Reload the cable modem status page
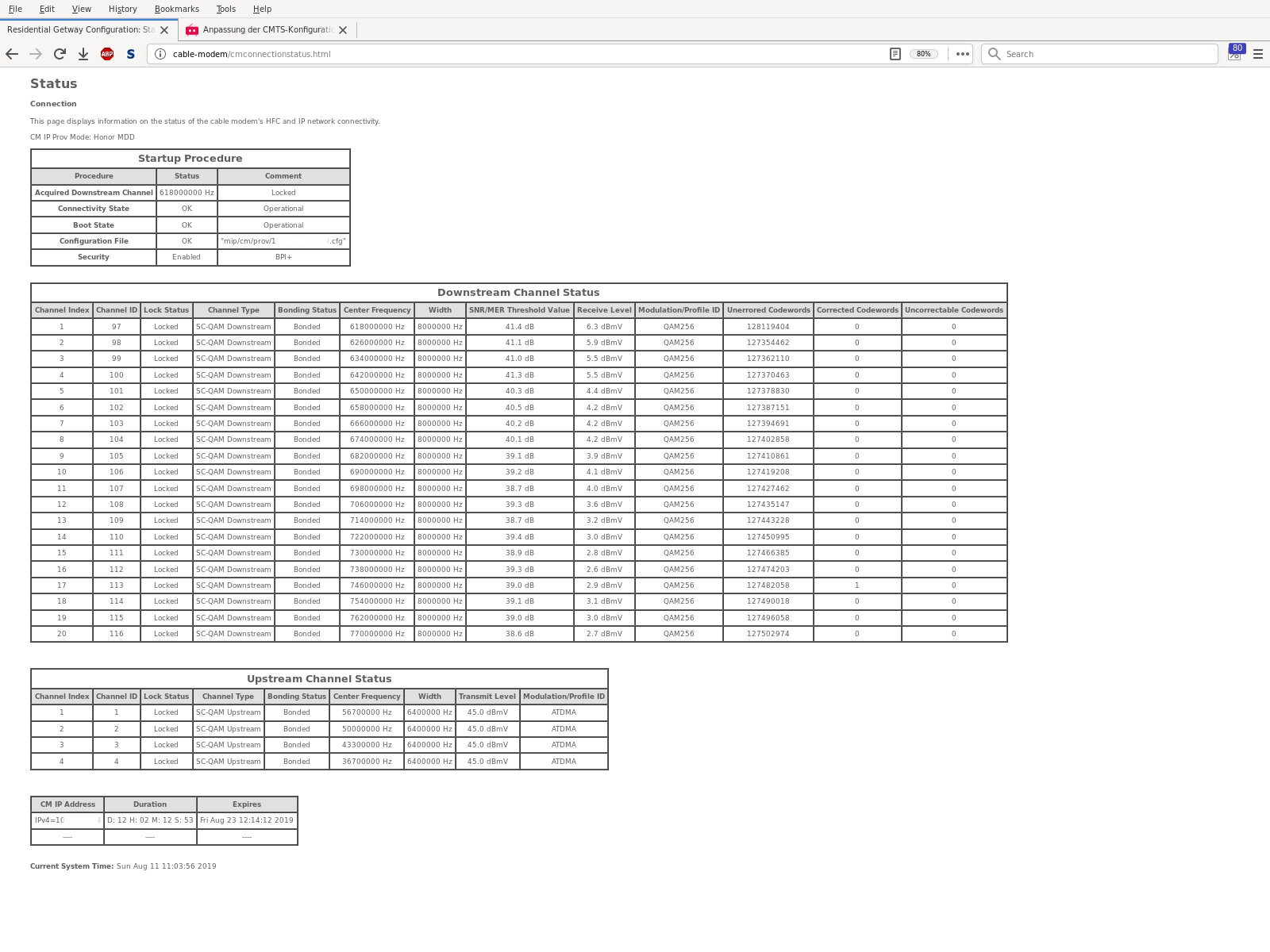The height and width of the screenshot is (952, 1270). (60, 54)
